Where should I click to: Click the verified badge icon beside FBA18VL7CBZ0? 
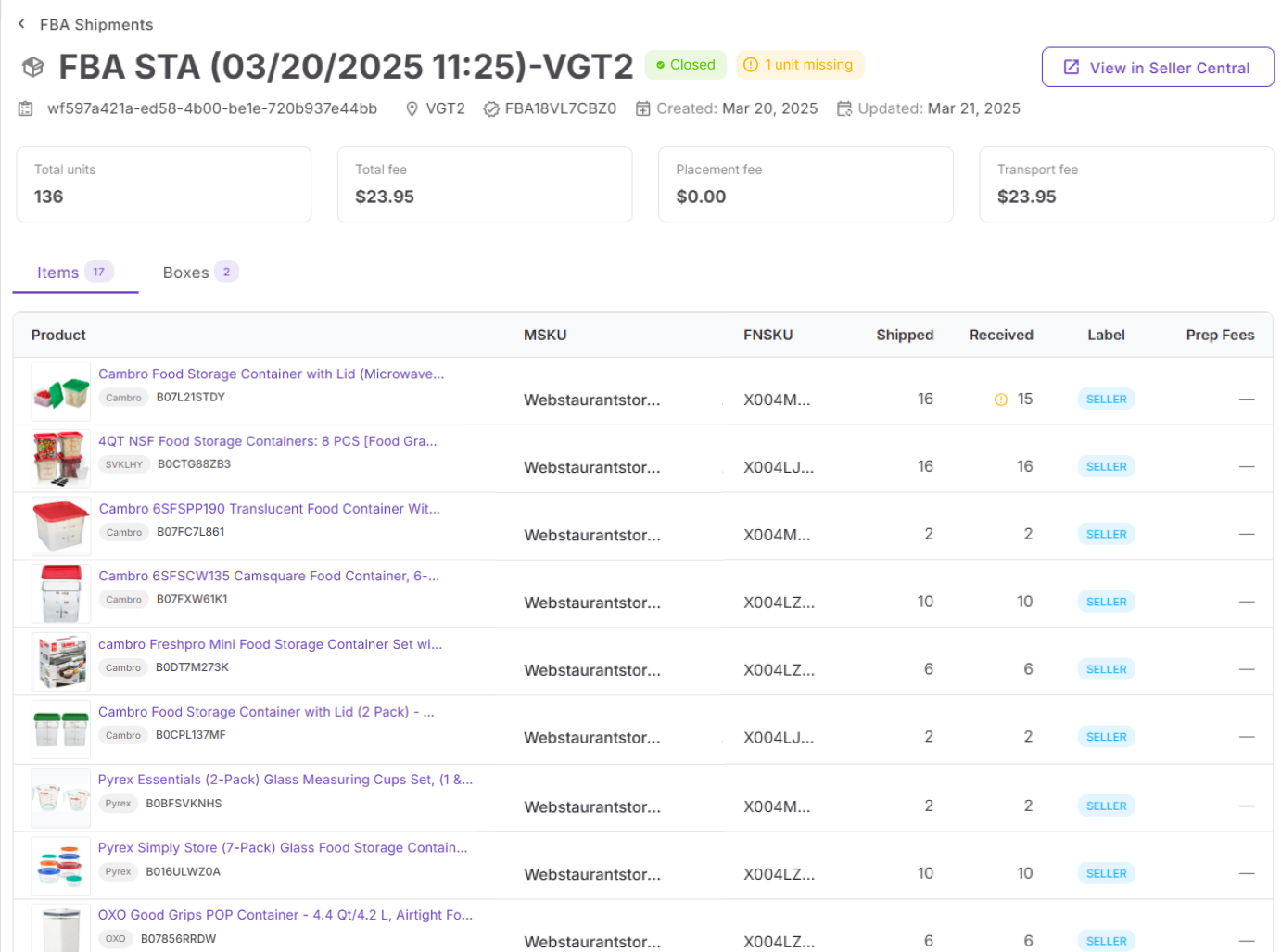(491, 108)
